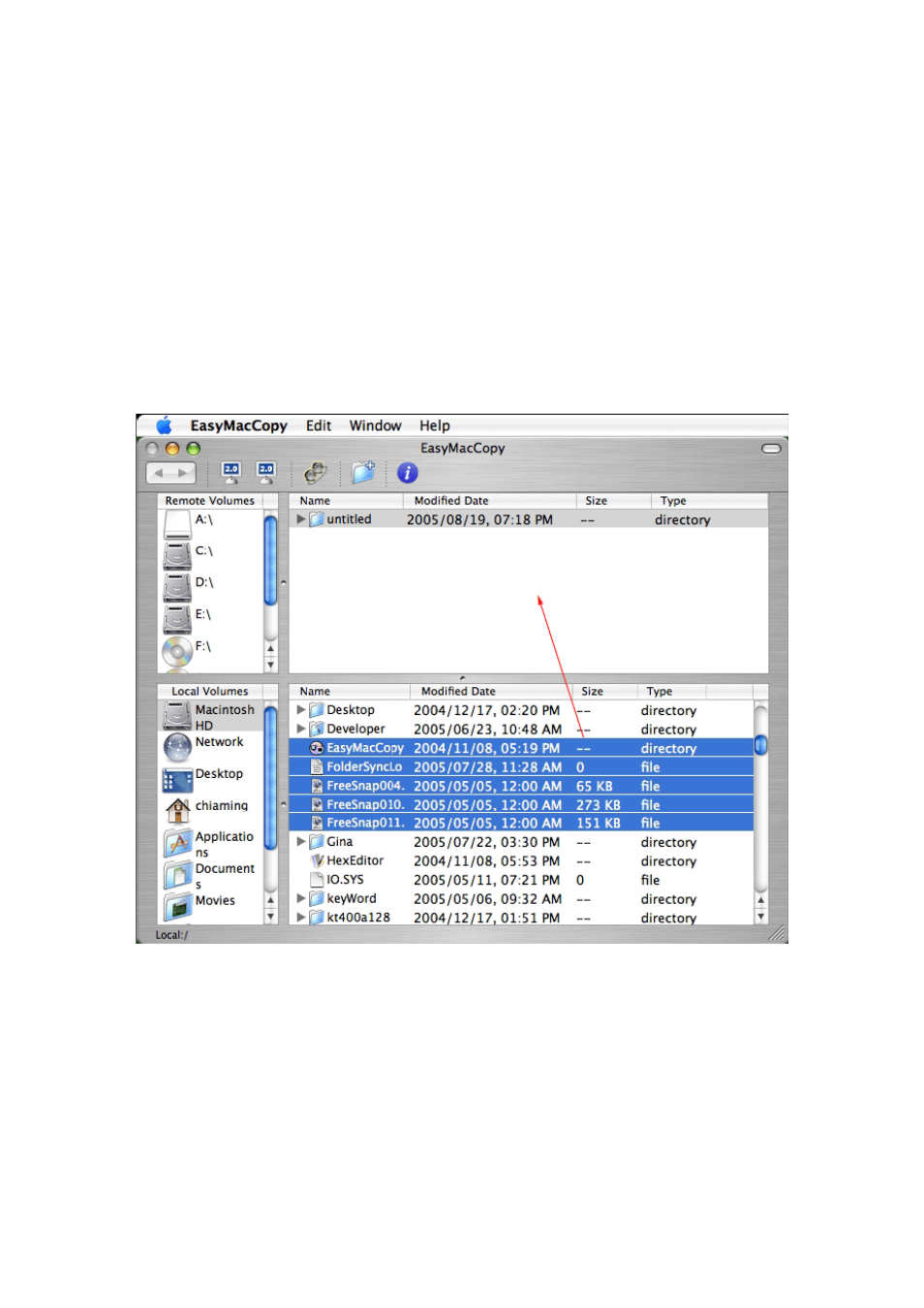Open the Apple menu

point(164,425)
